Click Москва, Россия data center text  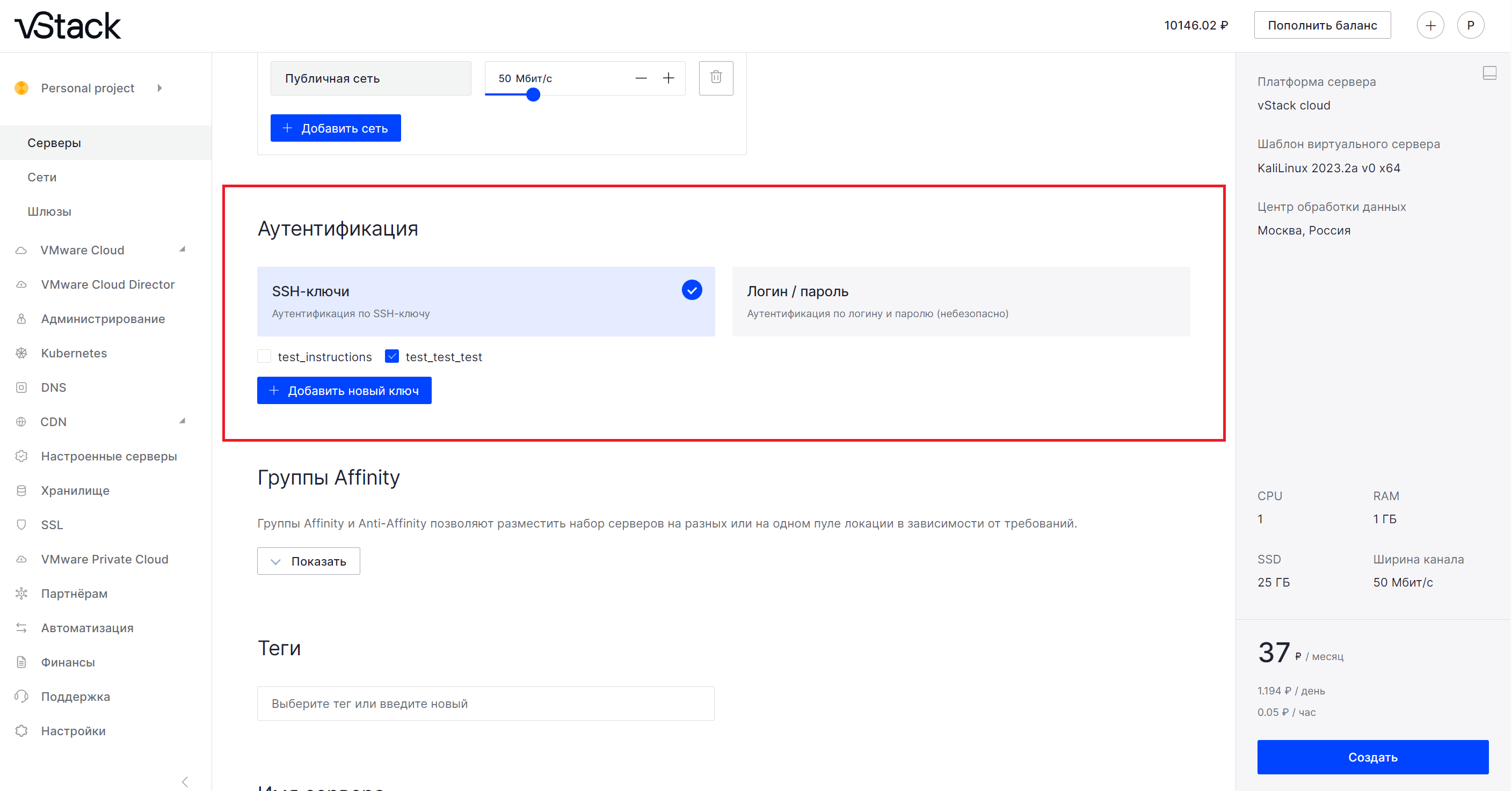point(1303,230)
